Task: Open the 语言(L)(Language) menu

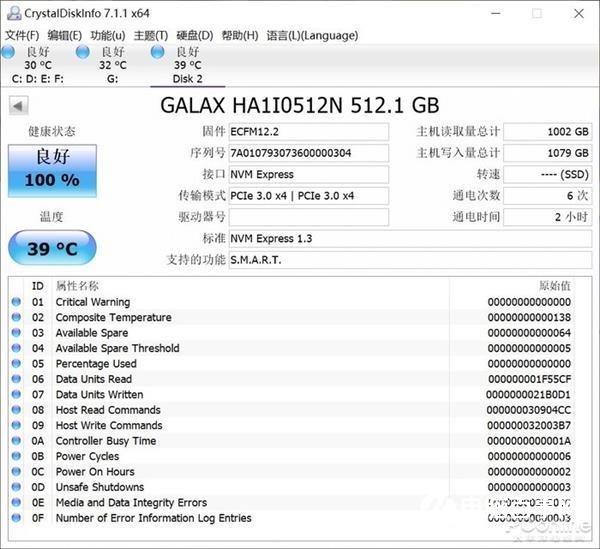Action: point(312,36)
